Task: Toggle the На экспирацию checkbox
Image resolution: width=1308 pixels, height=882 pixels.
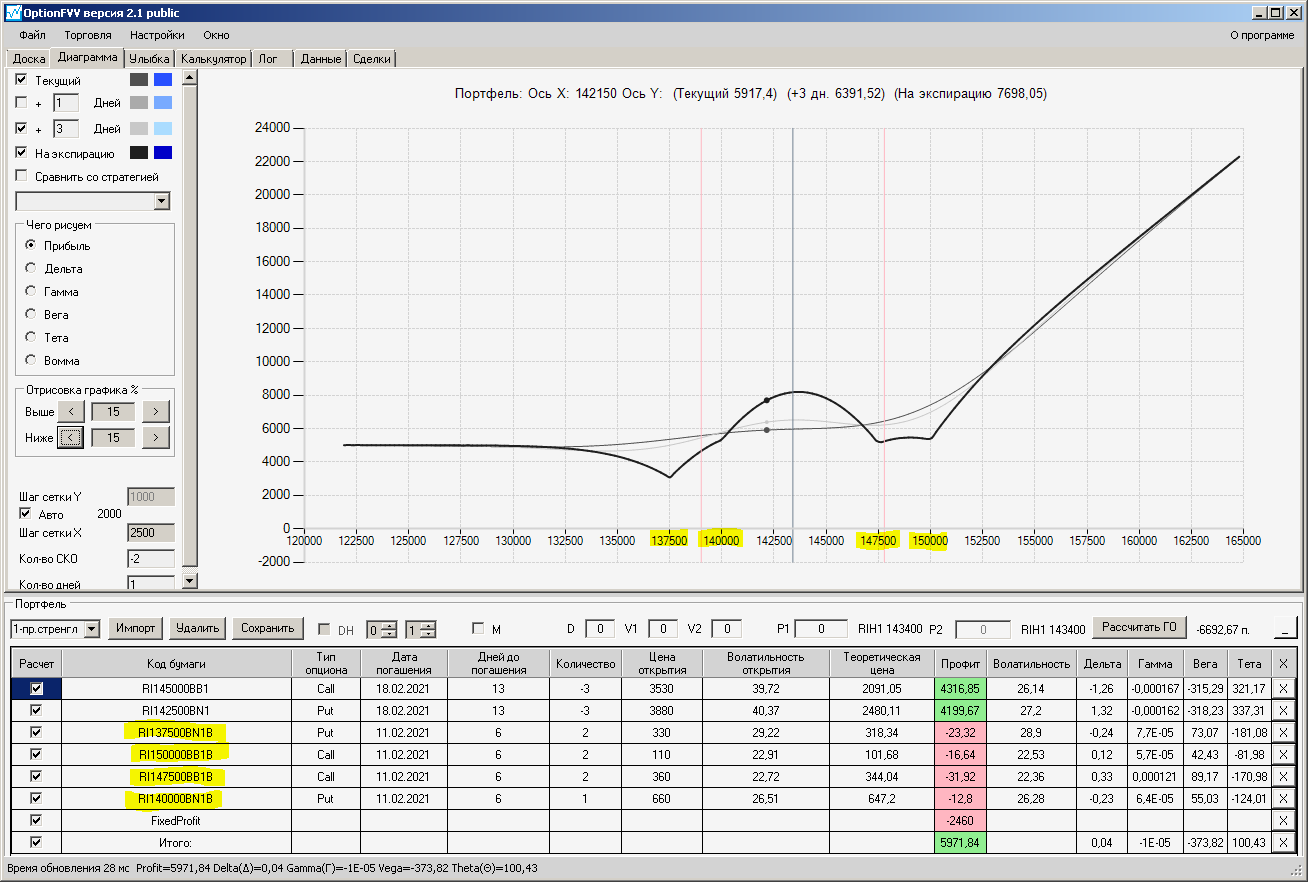Action: coord(22,153)
